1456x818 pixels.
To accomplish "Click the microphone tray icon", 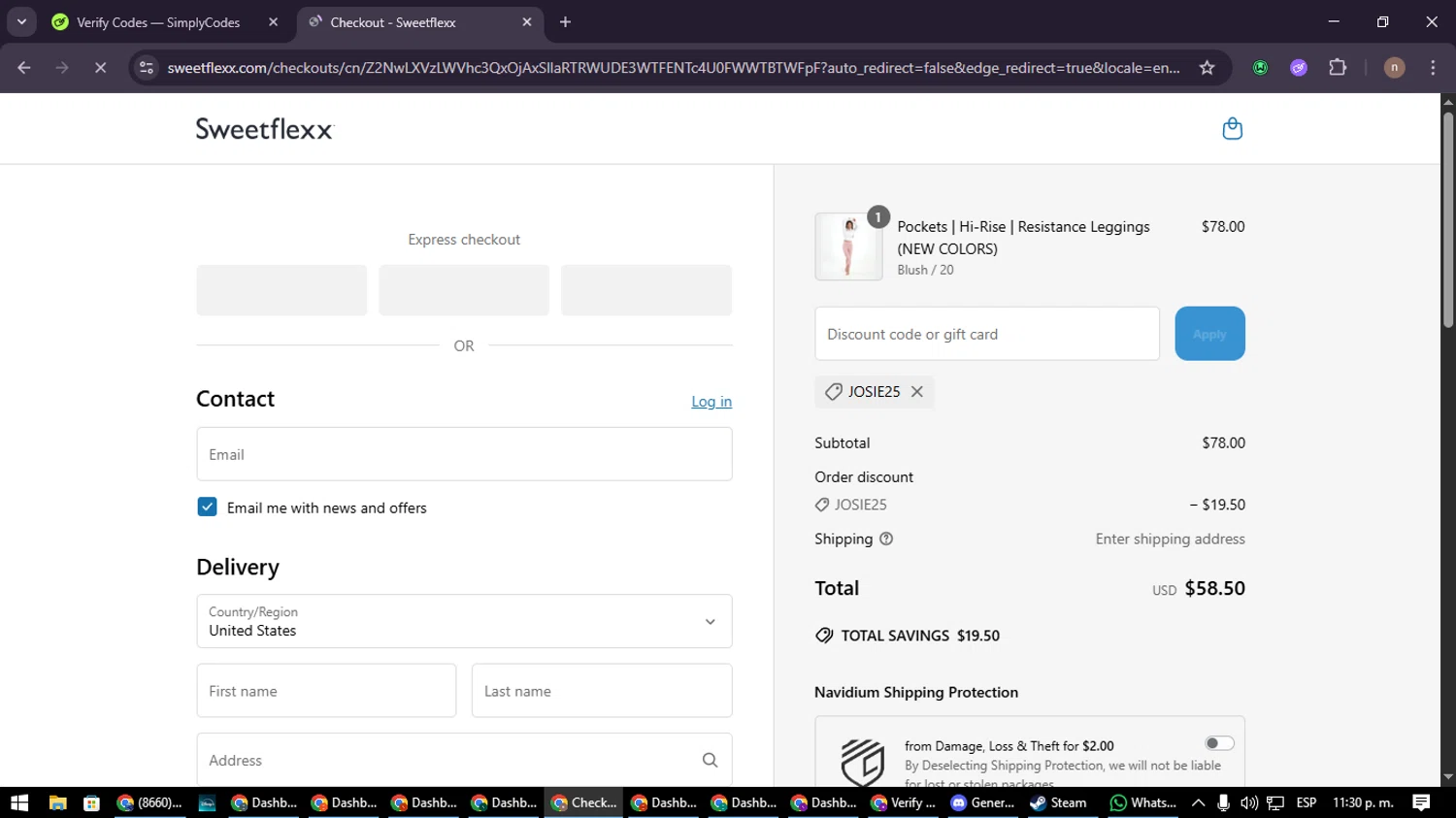I will tap(1223, 802).
